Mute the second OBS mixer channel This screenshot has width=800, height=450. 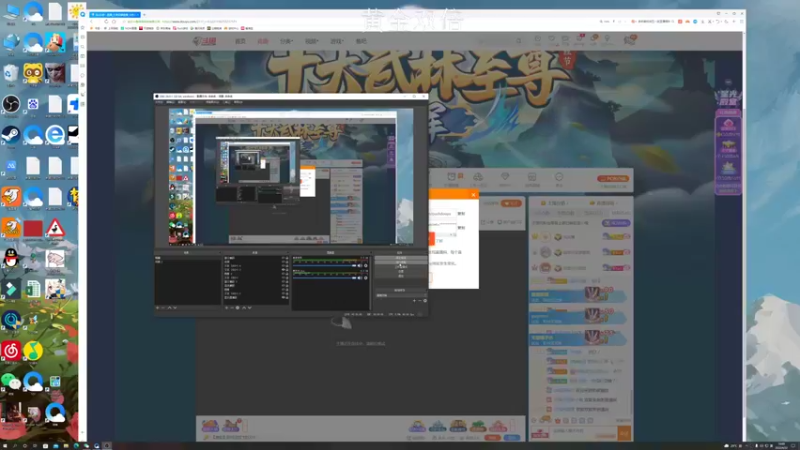point(360,278)
